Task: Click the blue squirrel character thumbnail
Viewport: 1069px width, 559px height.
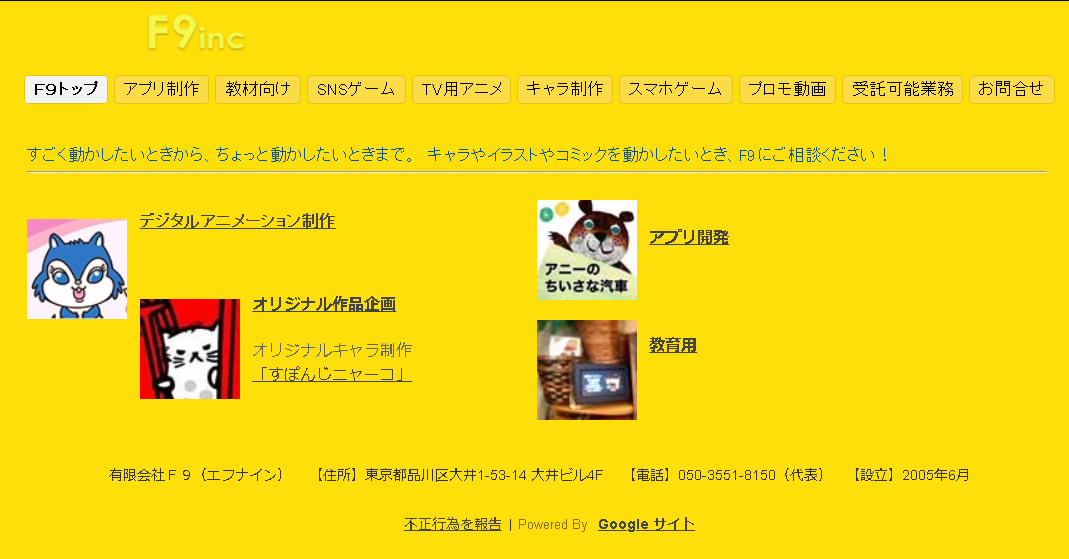Action: [77, 269]
